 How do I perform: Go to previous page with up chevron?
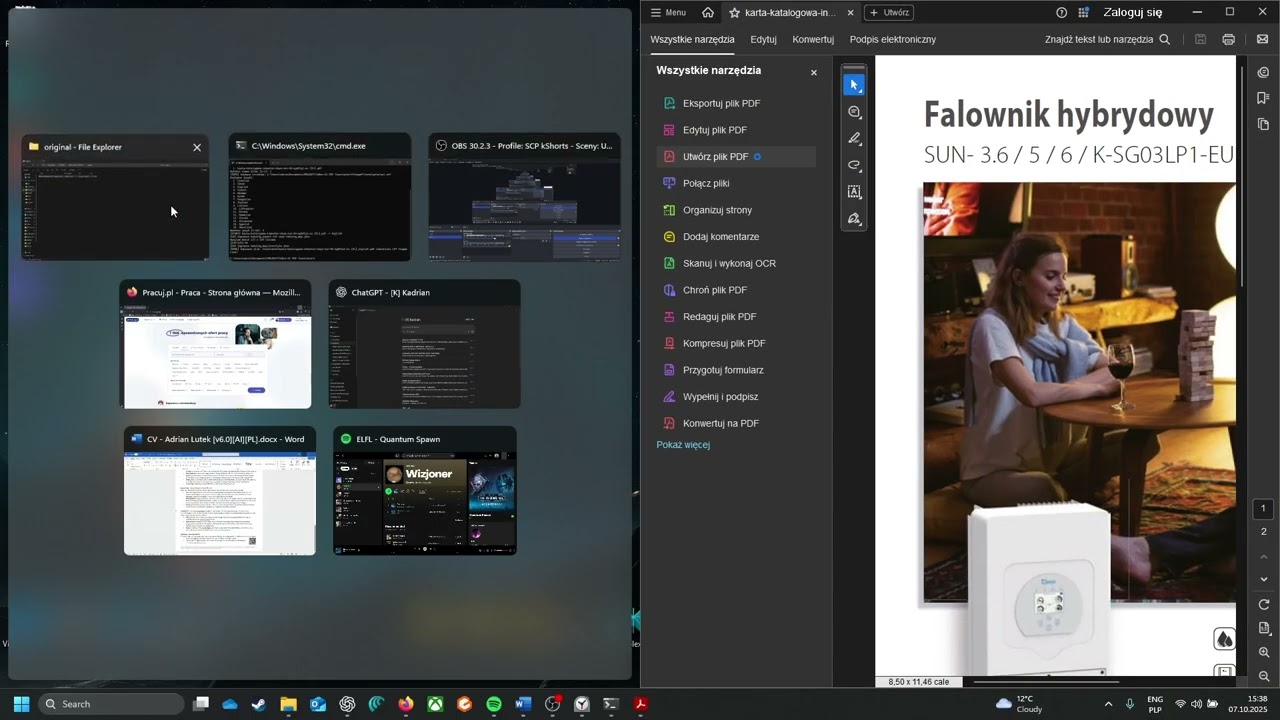(x=1264, y=556)
